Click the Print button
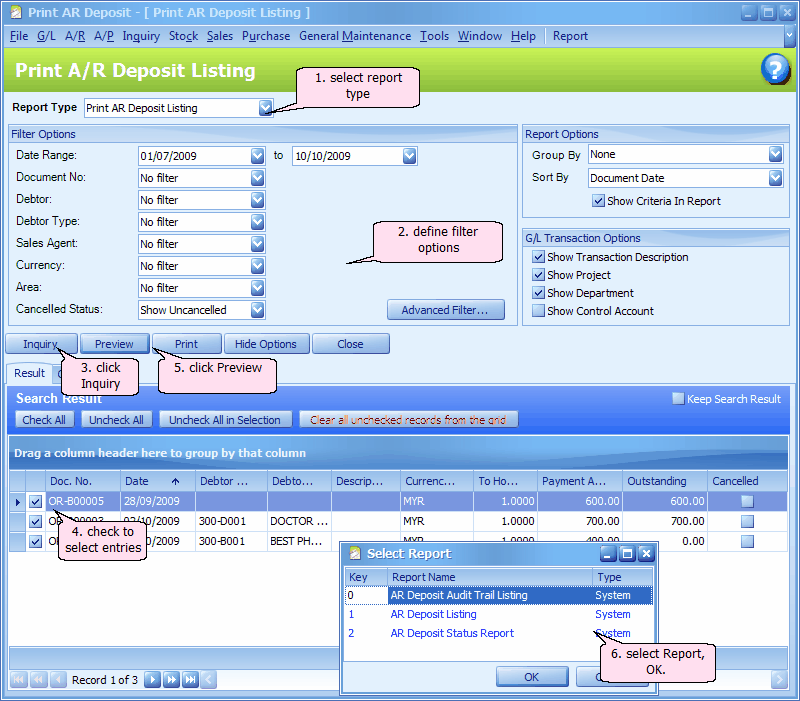This screenshot has width=800, height=701. point(186,344)
